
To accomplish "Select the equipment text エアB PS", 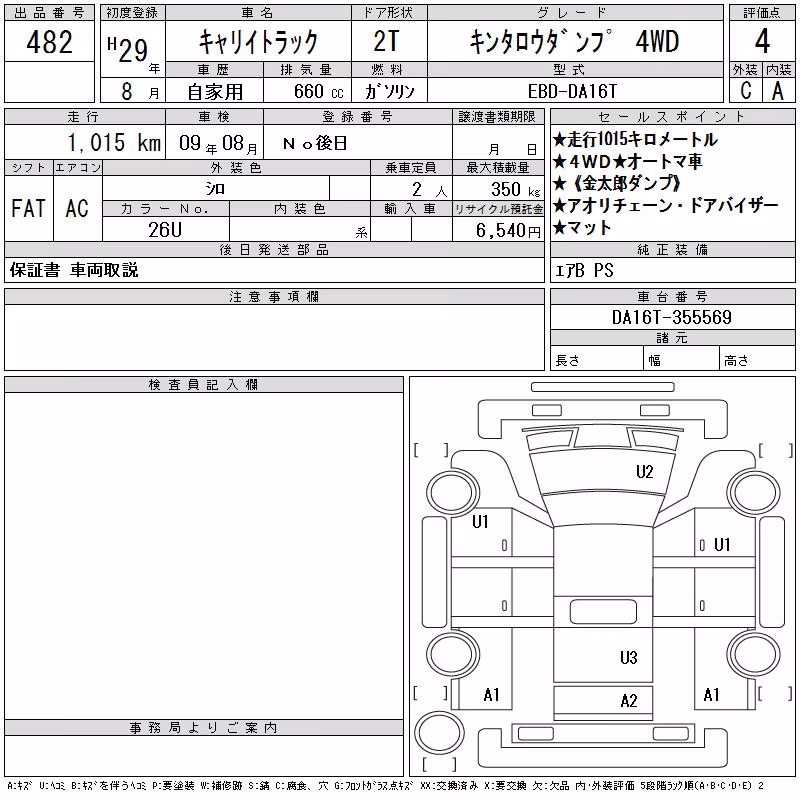I will coord(585,270).
